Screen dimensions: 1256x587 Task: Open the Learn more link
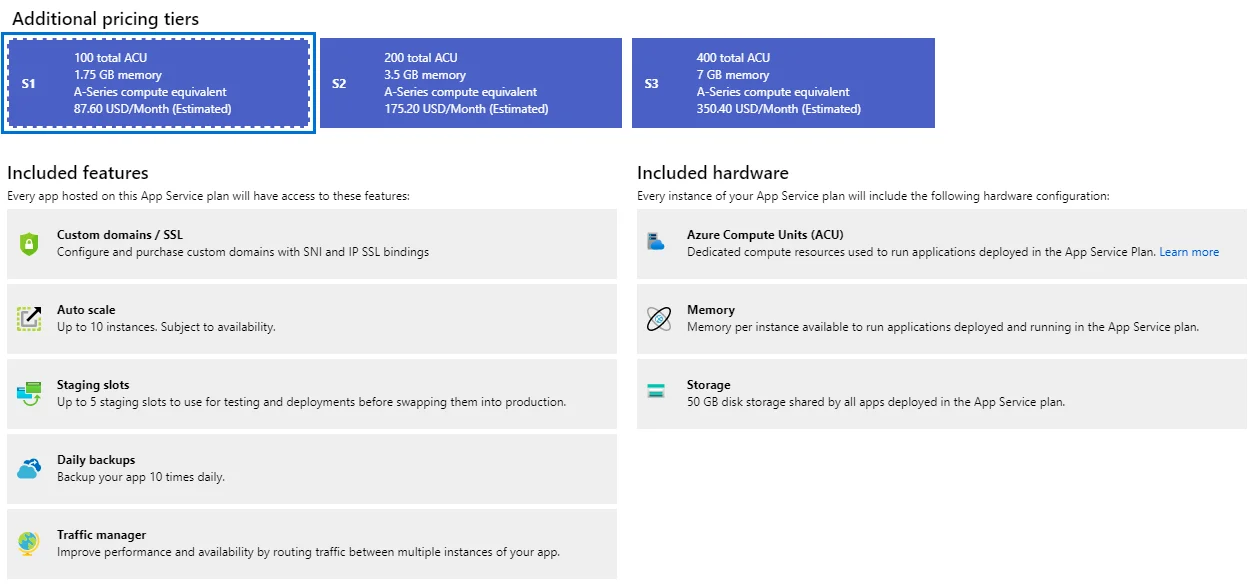pyautogui.click(x=1189, y=252)
